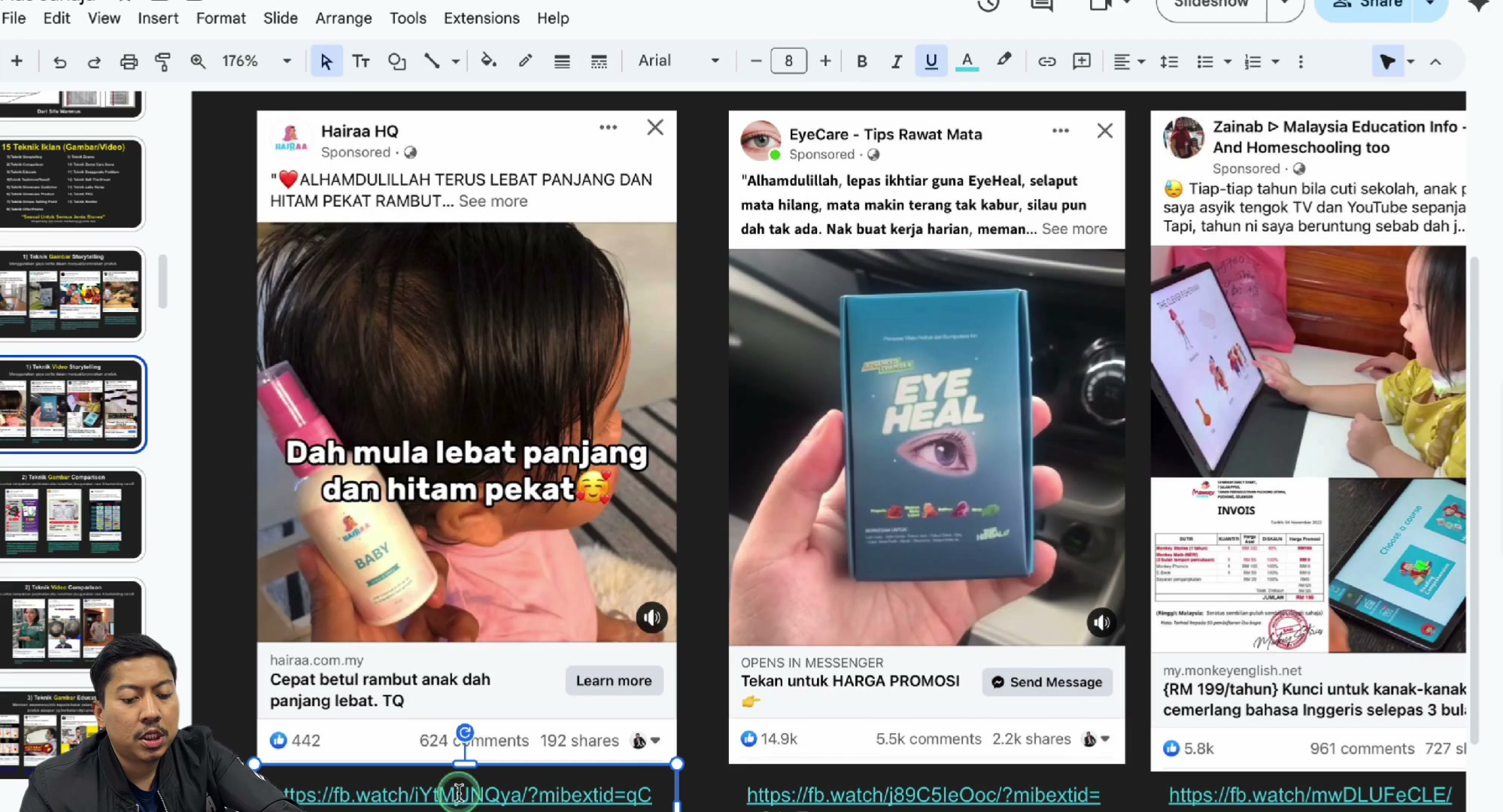Toggle italic formatting
1503x812 pixels.
pyautogui.click(x=896, y=62)
